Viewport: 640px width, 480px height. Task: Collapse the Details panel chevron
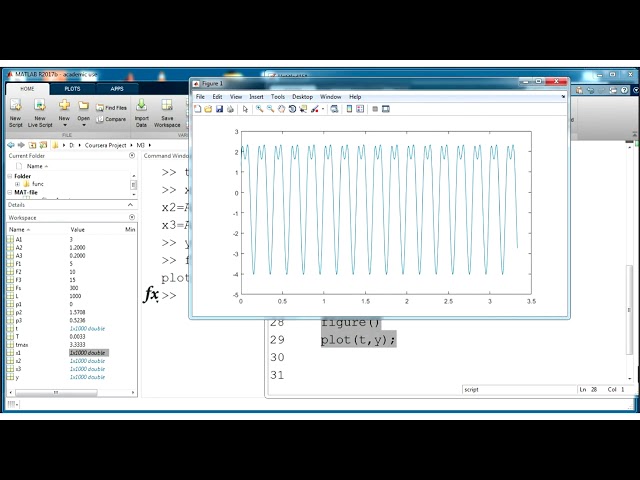click(130, 204)
